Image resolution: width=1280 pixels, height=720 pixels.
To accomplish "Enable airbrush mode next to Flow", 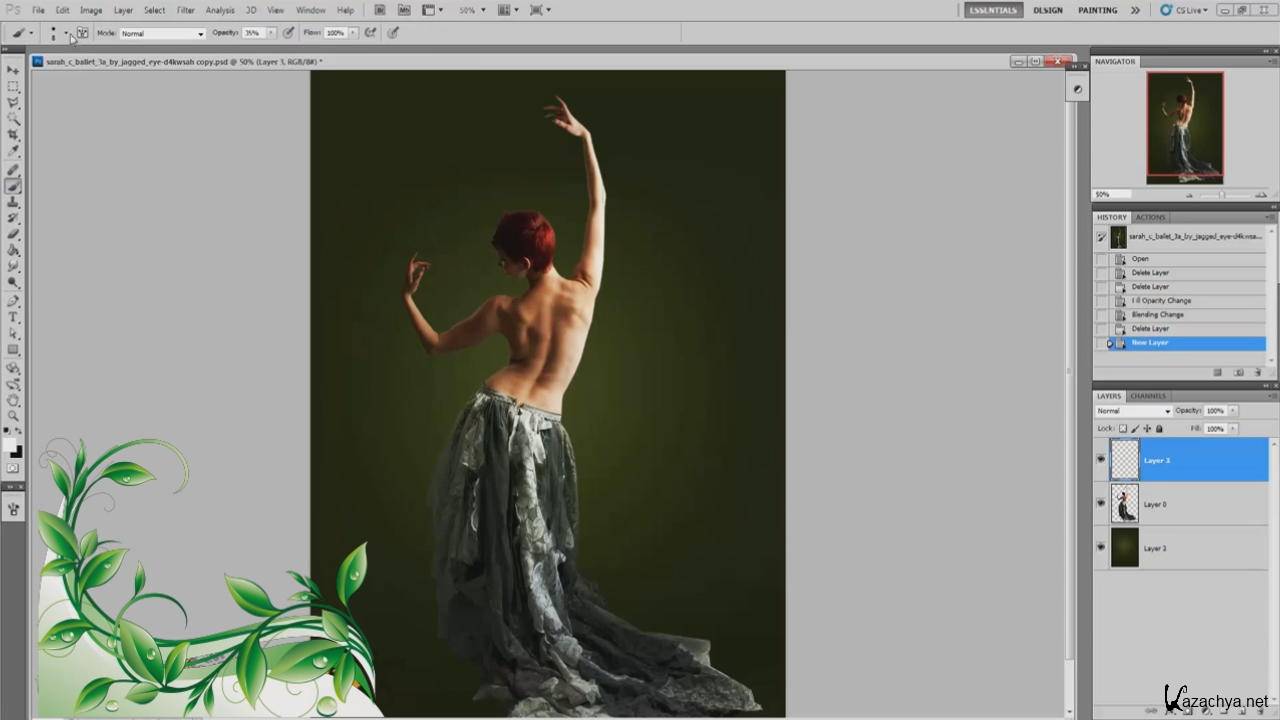I will (x=370, y=33).
